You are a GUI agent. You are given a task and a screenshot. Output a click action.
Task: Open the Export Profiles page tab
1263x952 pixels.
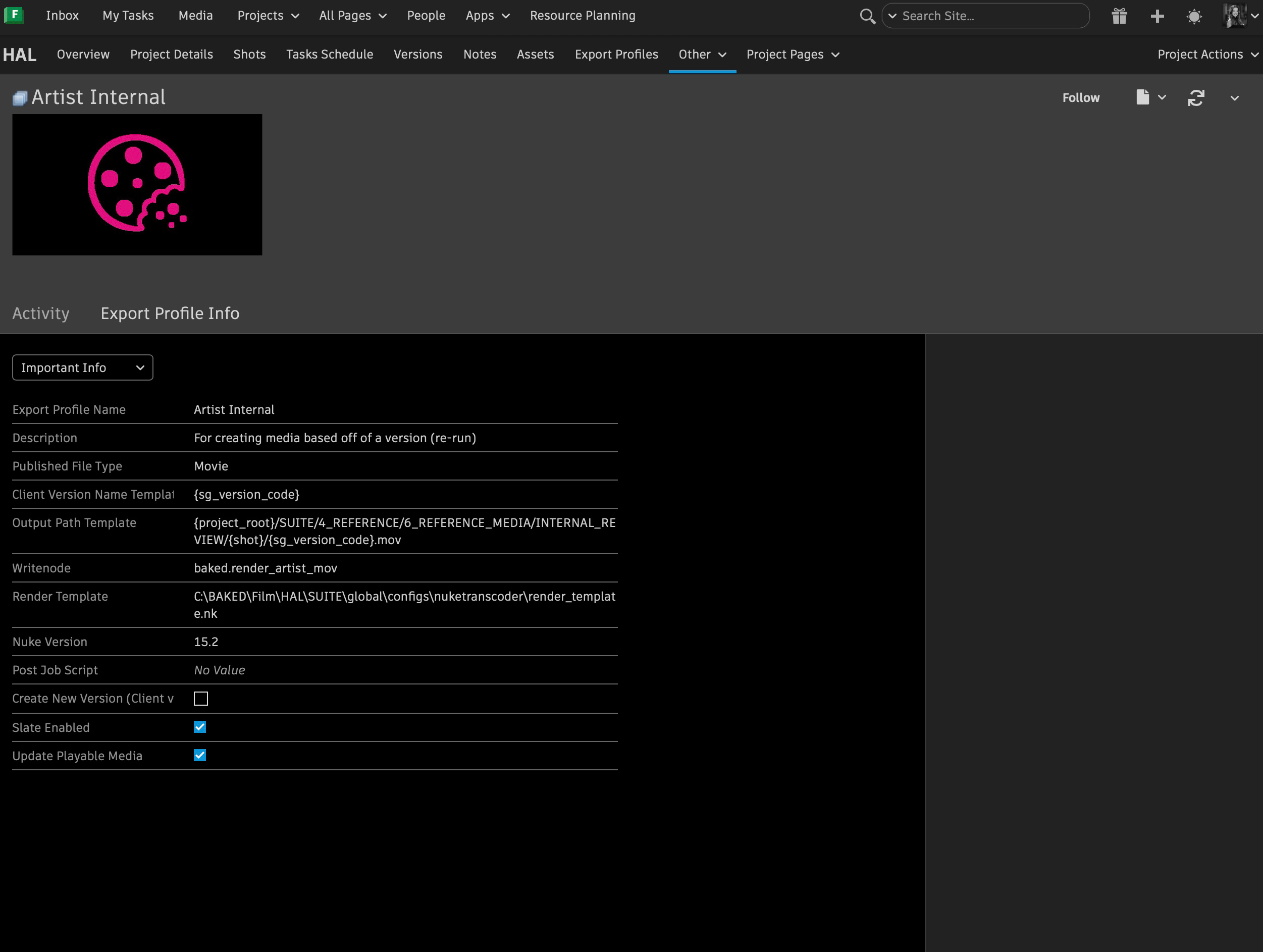[616, 54]
